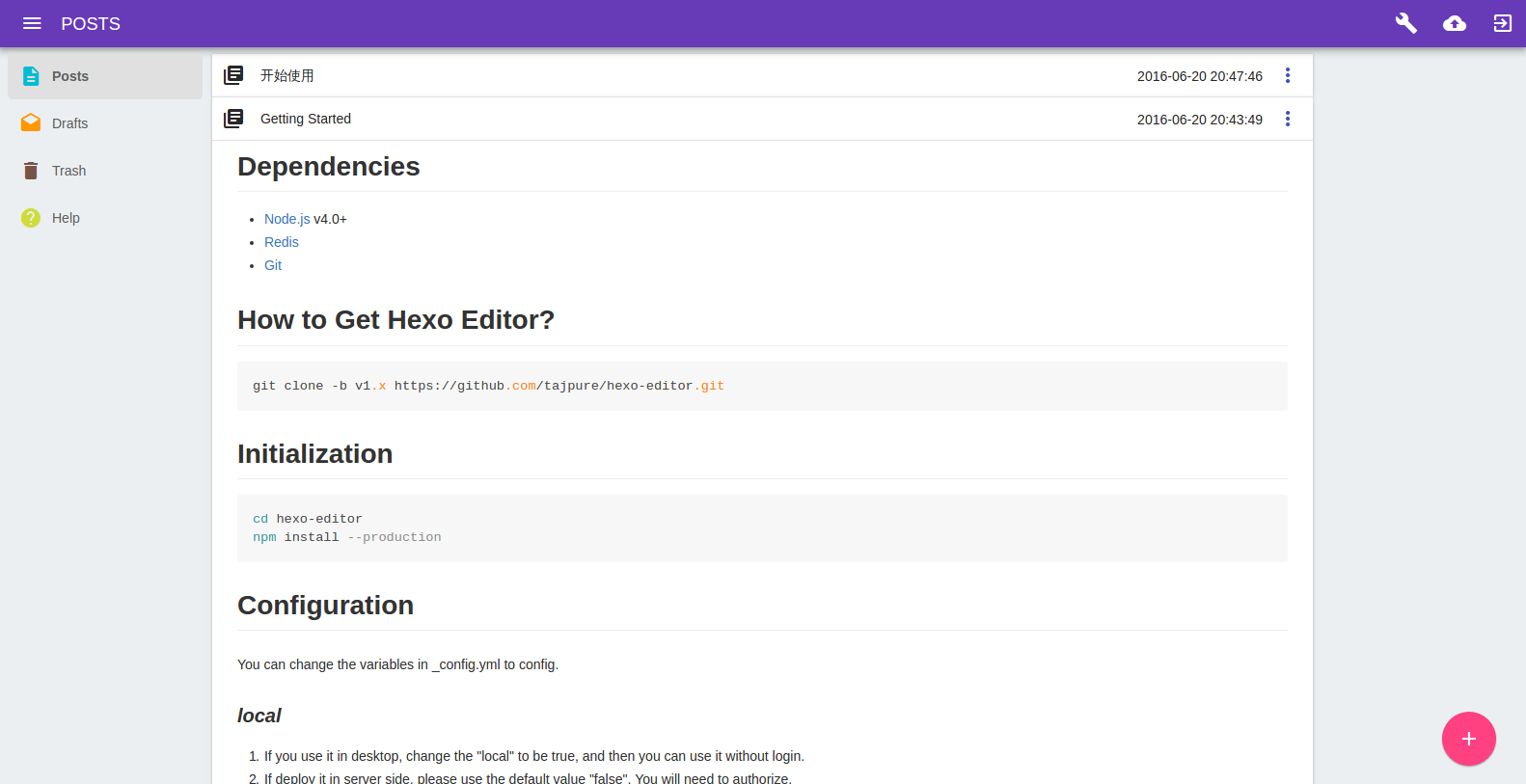The image size is (1526, 784).
Task: Select Posts in the sidebar
Action: click(105, 76)
